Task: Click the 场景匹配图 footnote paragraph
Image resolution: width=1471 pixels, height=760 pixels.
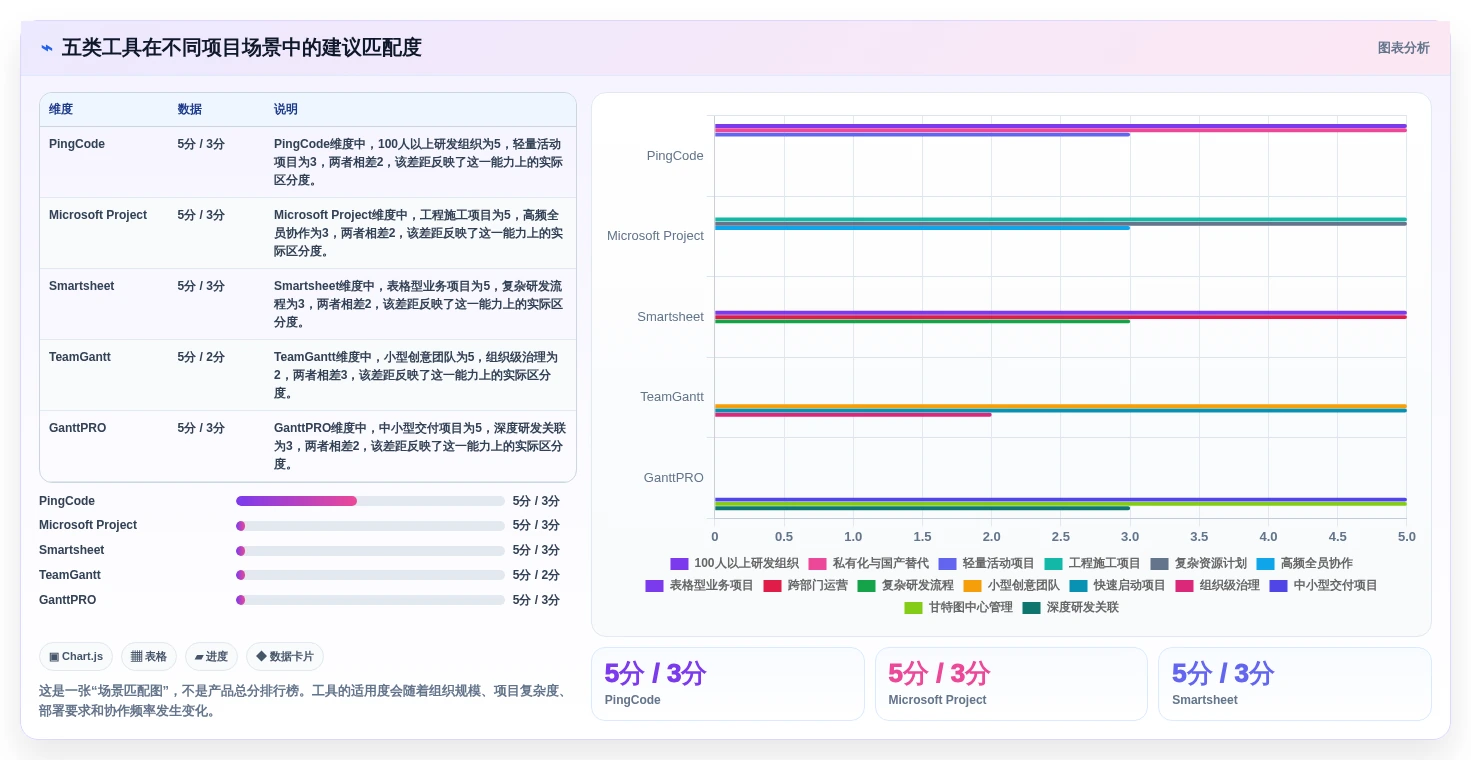Action: point(305,701)
